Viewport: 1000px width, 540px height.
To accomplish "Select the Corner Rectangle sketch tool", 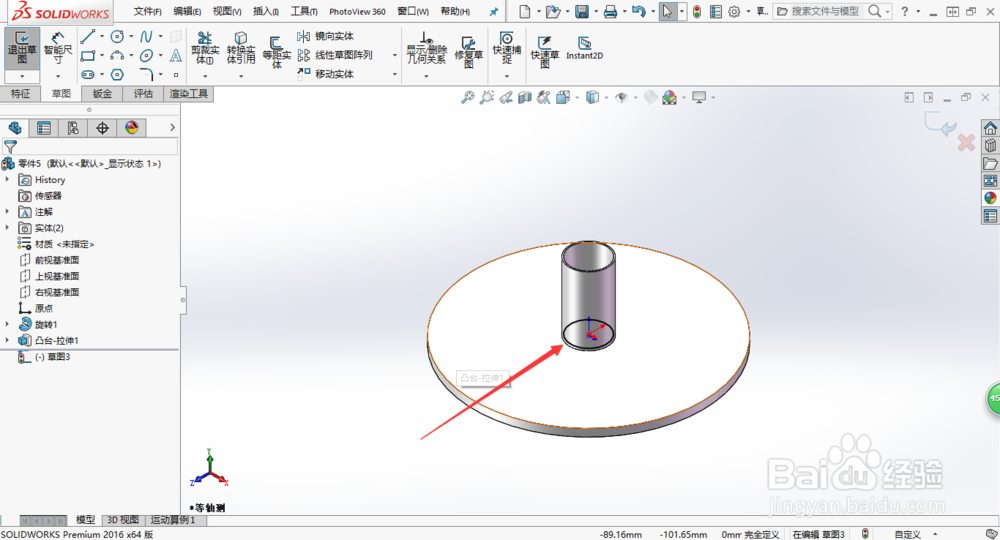I will click(88, 55).
